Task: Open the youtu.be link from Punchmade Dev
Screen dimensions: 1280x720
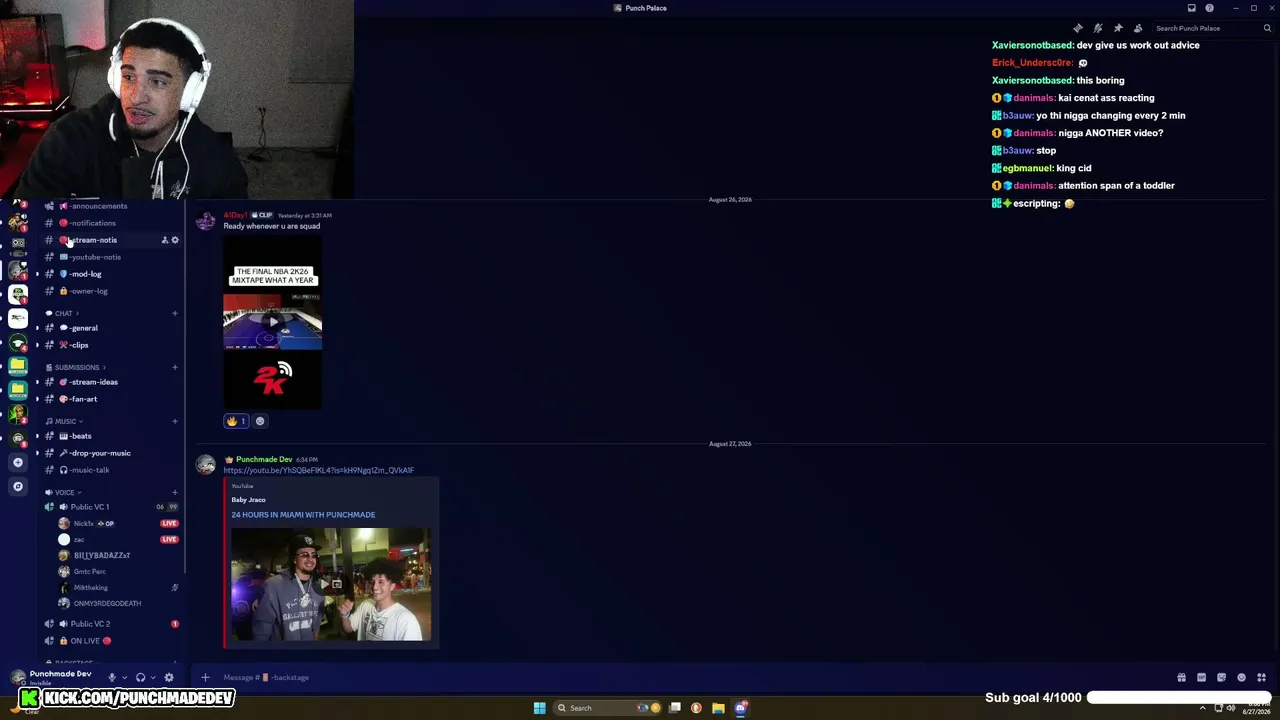Action: pos(318,470)
